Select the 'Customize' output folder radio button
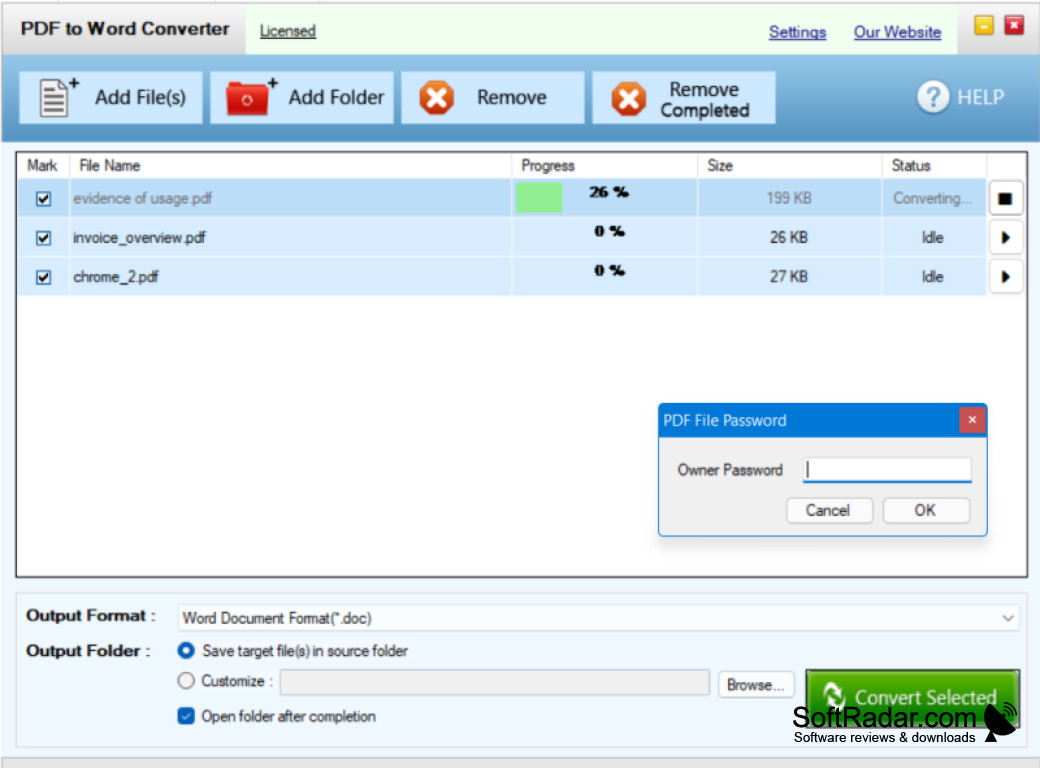The height and width of the screenshot is (768, 1040). (x=185, y=681)
